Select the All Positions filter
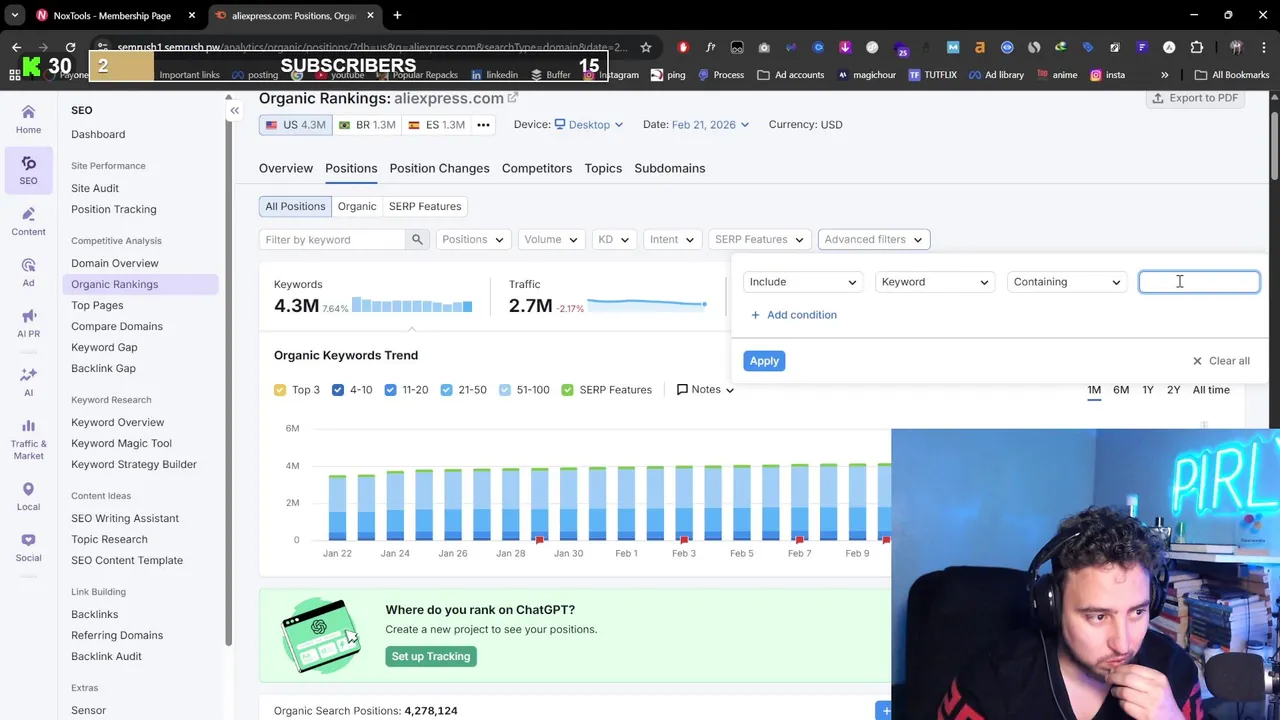The height and width of the screenshot is (720, 1280). pos(295,206)
